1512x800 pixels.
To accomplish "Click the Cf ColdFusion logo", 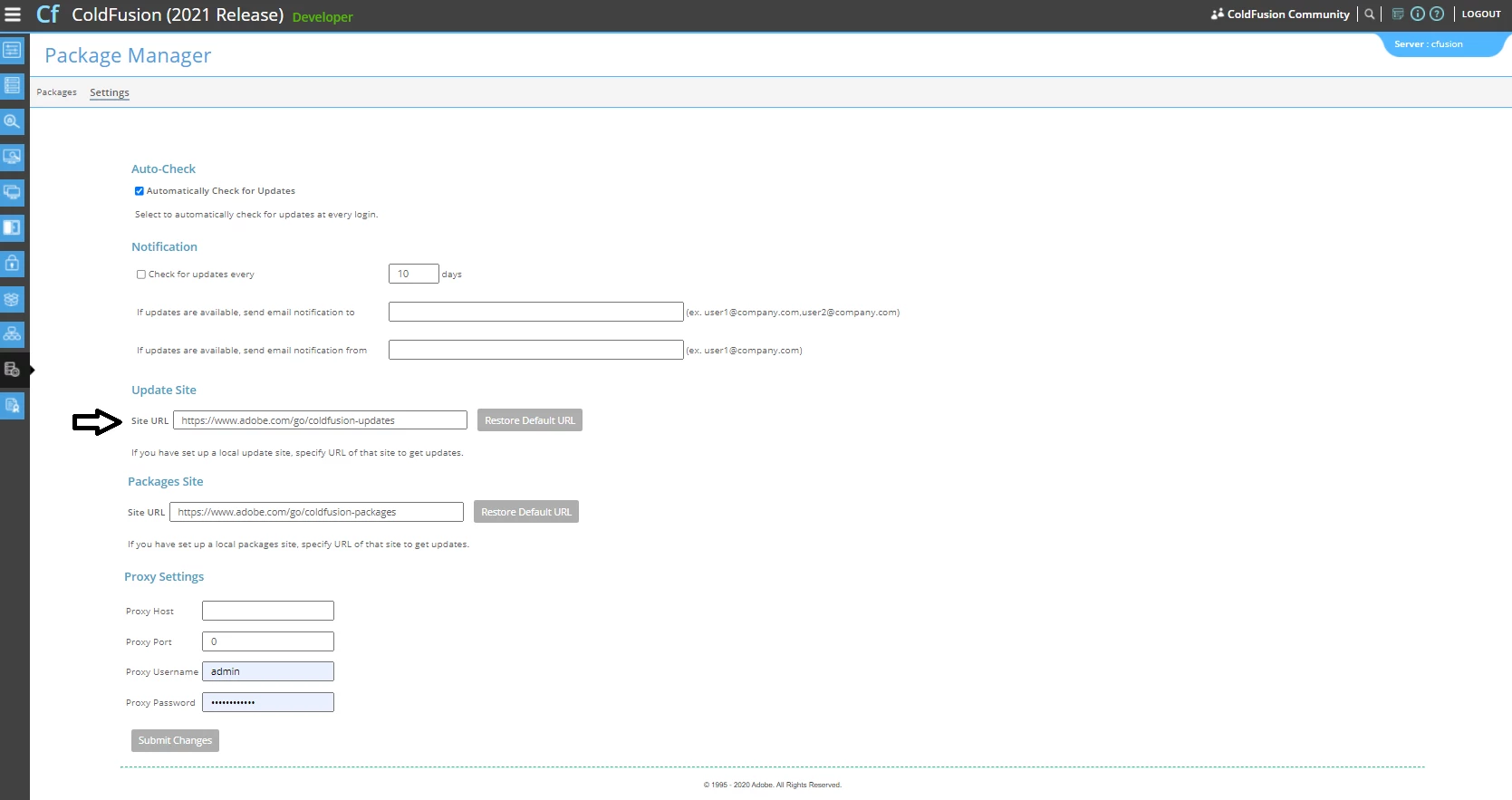I will (x=47, y=14).
